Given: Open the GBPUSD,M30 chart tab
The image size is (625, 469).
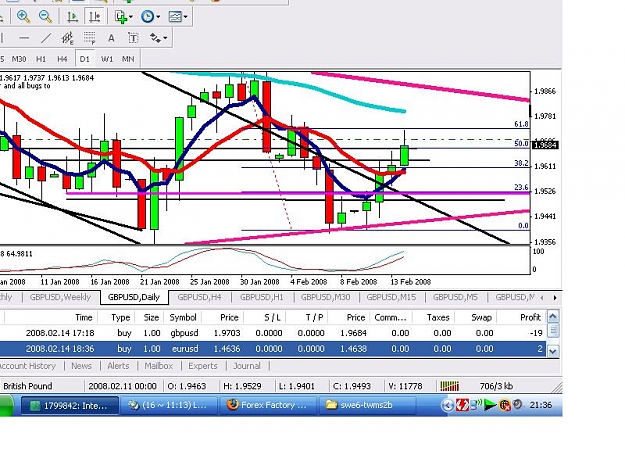Looking at the screenshot, I should 326,297.
